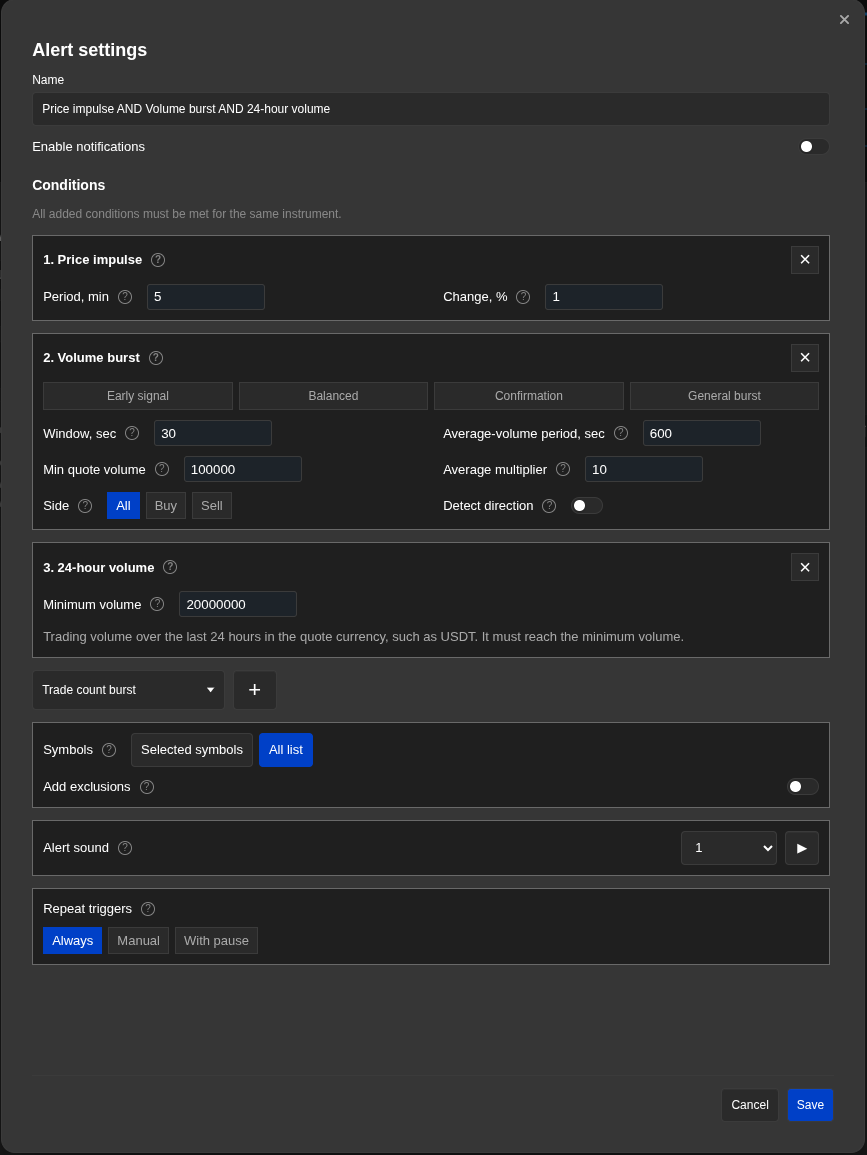Click help icon next to Repeat triggers
This screenshot has height=1155, width=867.
click(148, 909)
